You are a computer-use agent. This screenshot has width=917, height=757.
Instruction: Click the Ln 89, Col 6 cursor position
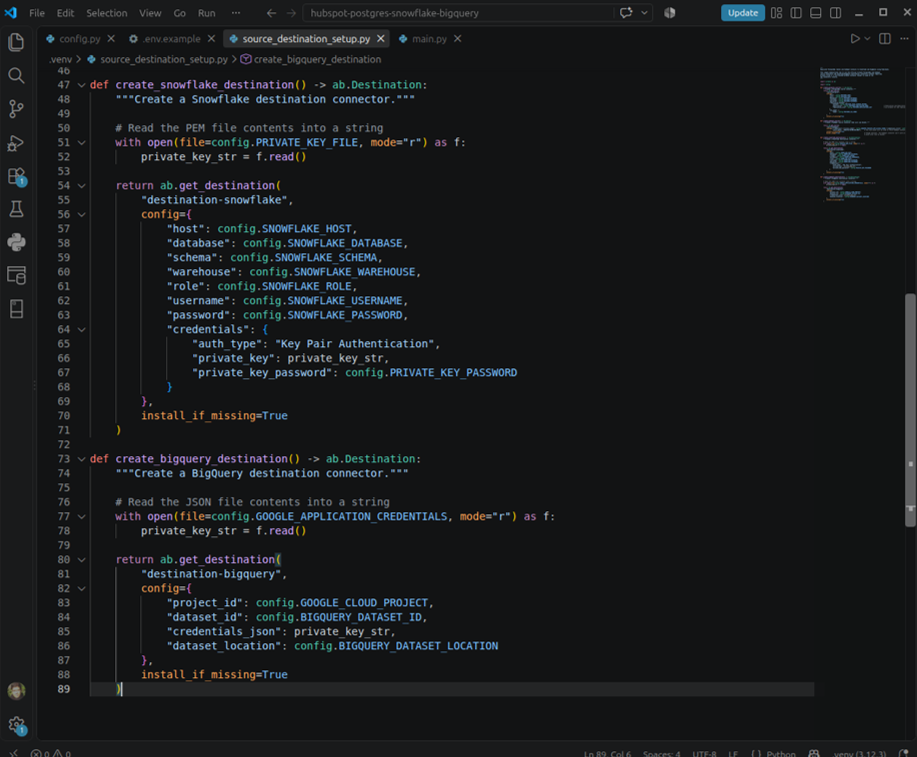pos(608,753)
